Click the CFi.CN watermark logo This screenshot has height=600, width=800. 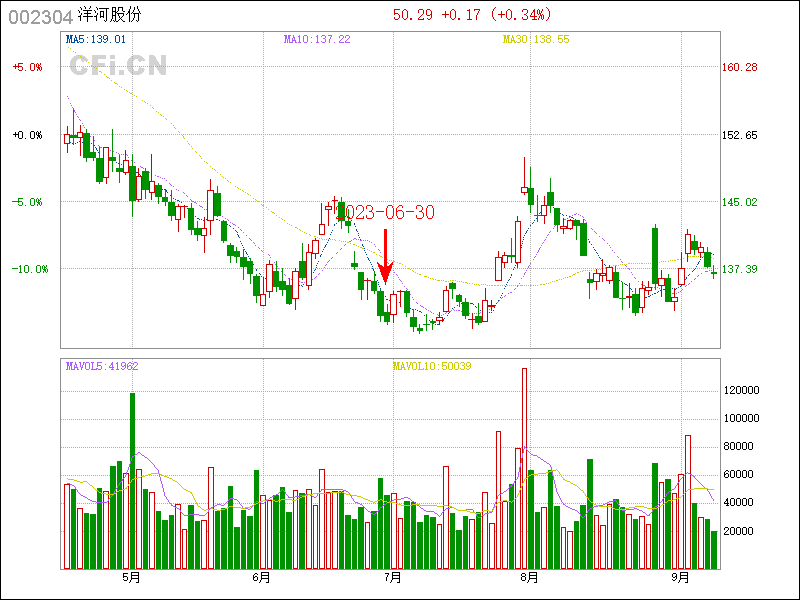(x=118, y=65)
